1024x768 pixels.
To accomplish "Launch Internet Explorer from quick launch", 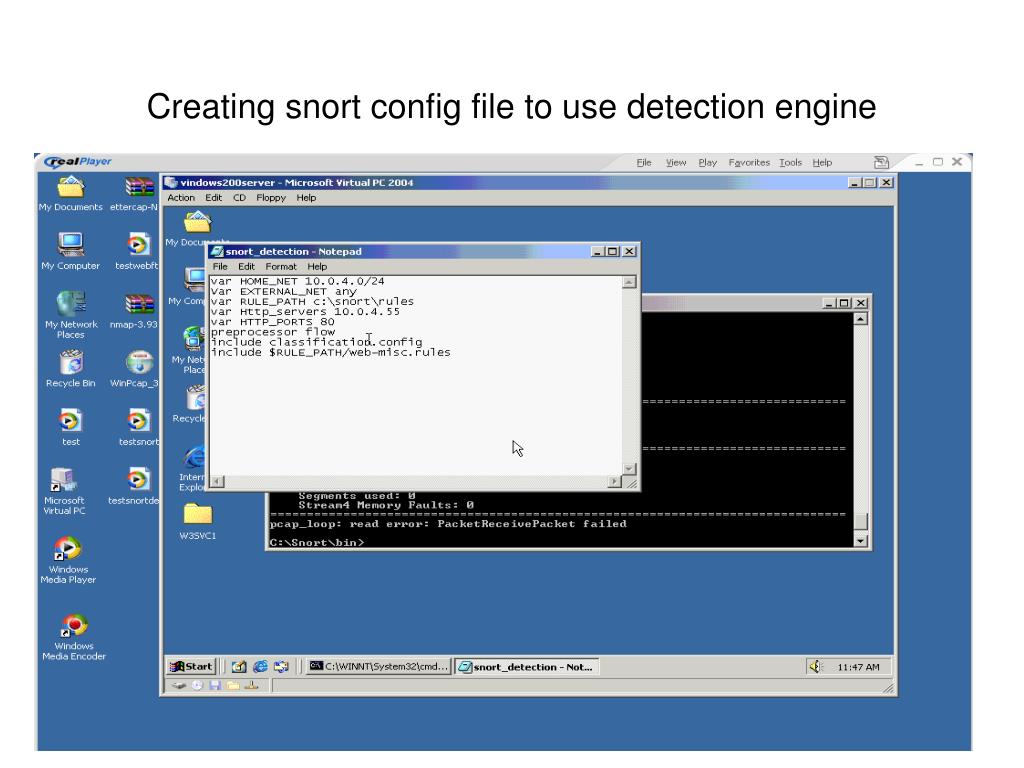I will click(x=260, y=666).
